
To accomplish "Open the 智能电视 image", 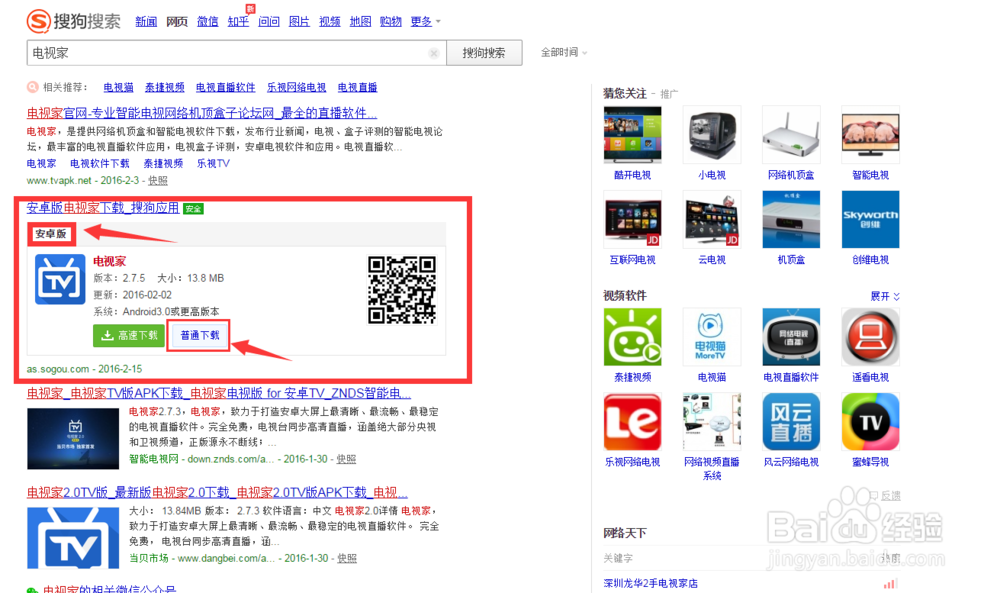I will [871, 135].
